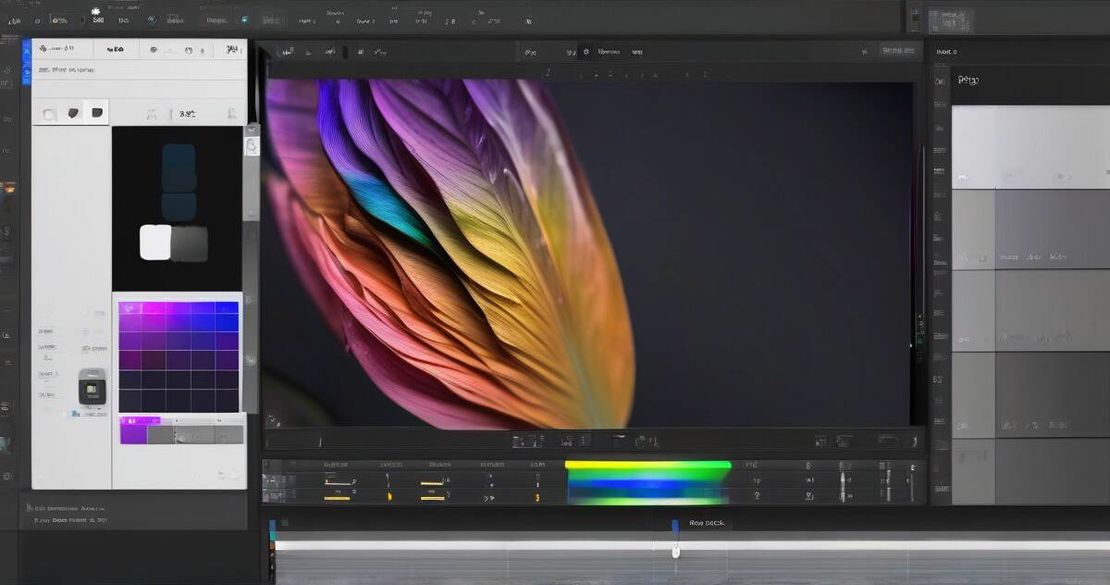Image resolution: width=1110 pixels, height=585 pixels.
Task: Open the brush settings icon in the panel header
Action: [151, 49]
